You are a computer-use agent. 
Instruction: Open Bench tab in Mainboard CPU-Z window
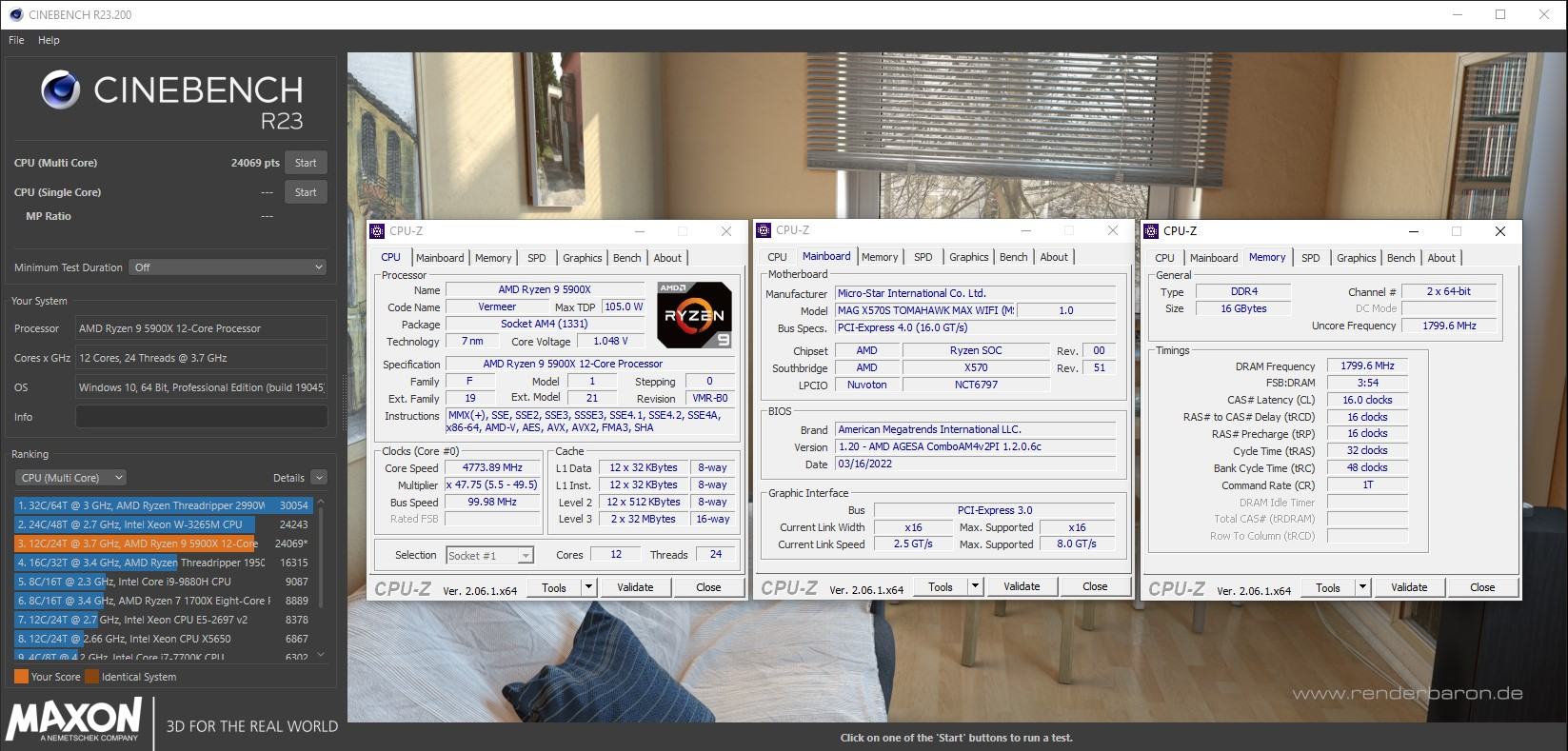pos(1013,257)
